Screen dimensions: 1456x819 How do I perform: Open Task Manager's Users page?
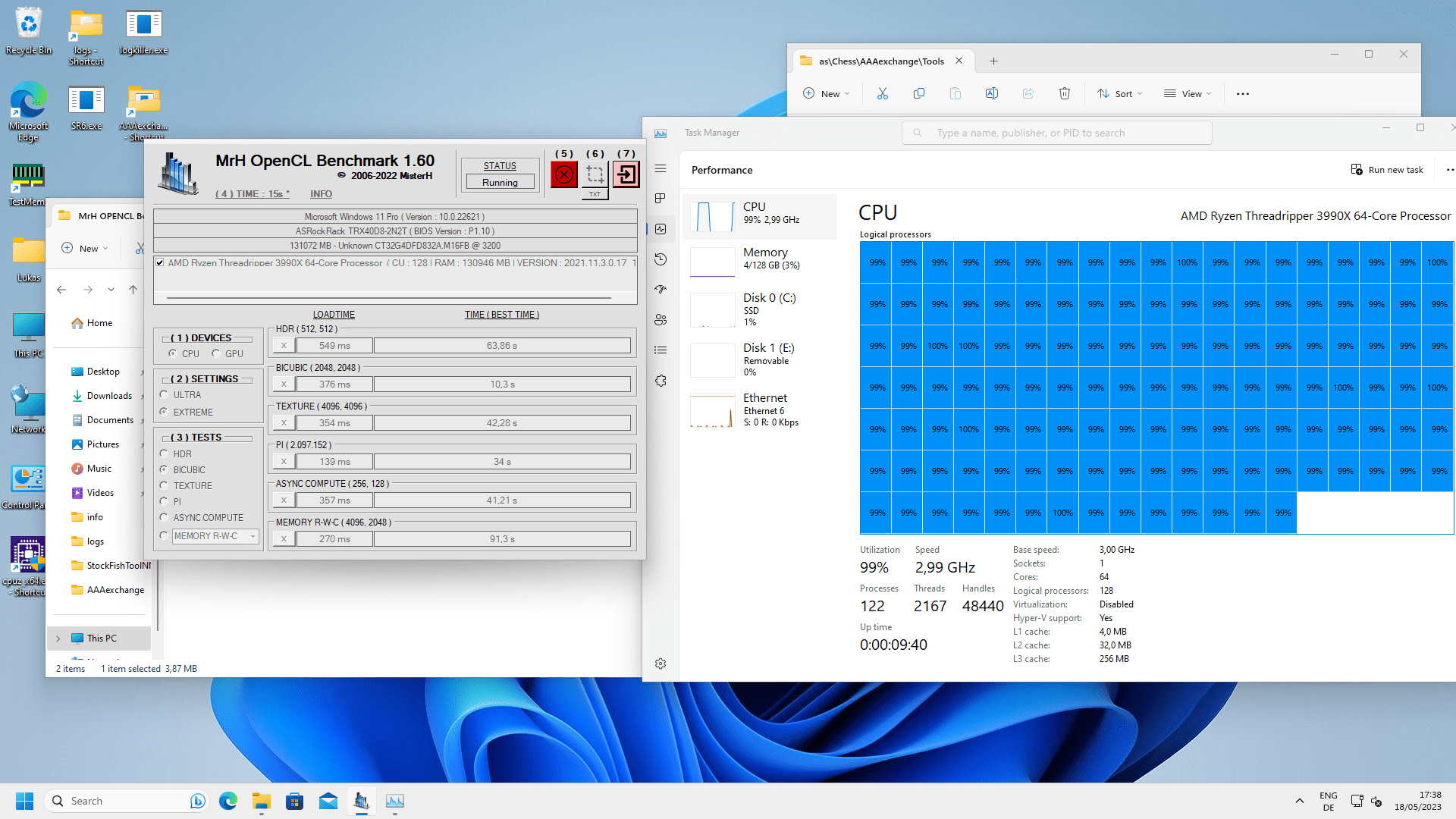(661, 320)
